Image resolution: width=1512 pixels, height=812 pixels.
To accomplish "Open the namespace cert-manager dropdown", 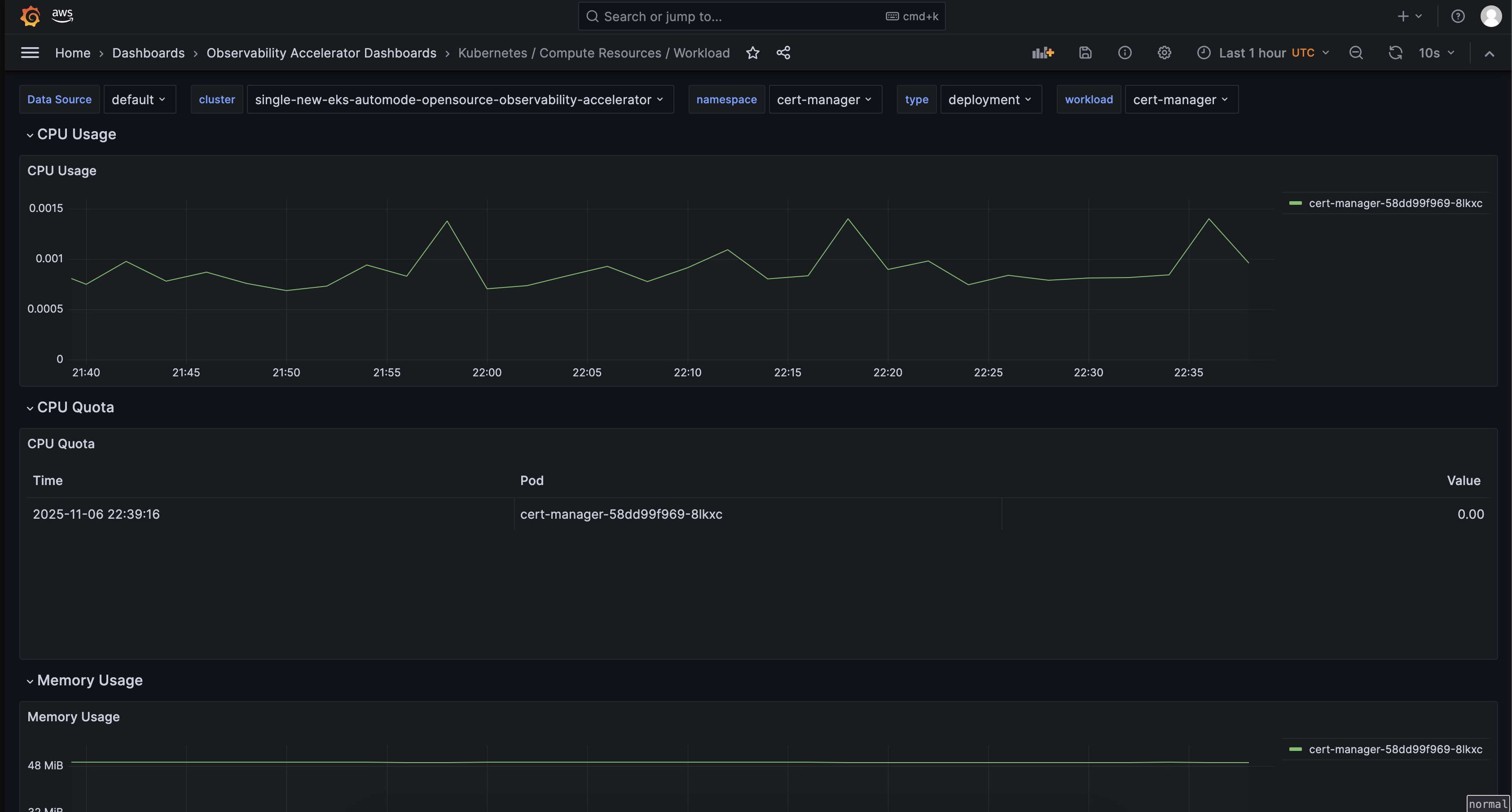I will 825,99.
